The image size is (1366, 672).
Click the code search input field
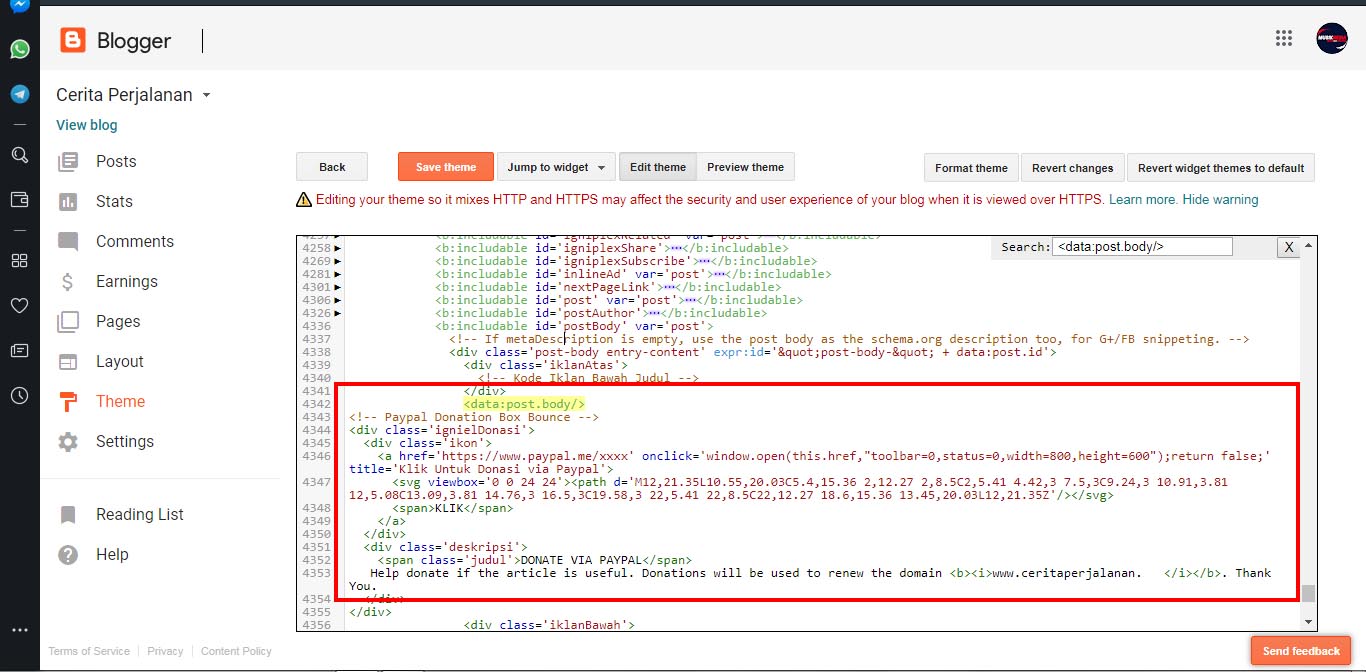click(1143, 246)
